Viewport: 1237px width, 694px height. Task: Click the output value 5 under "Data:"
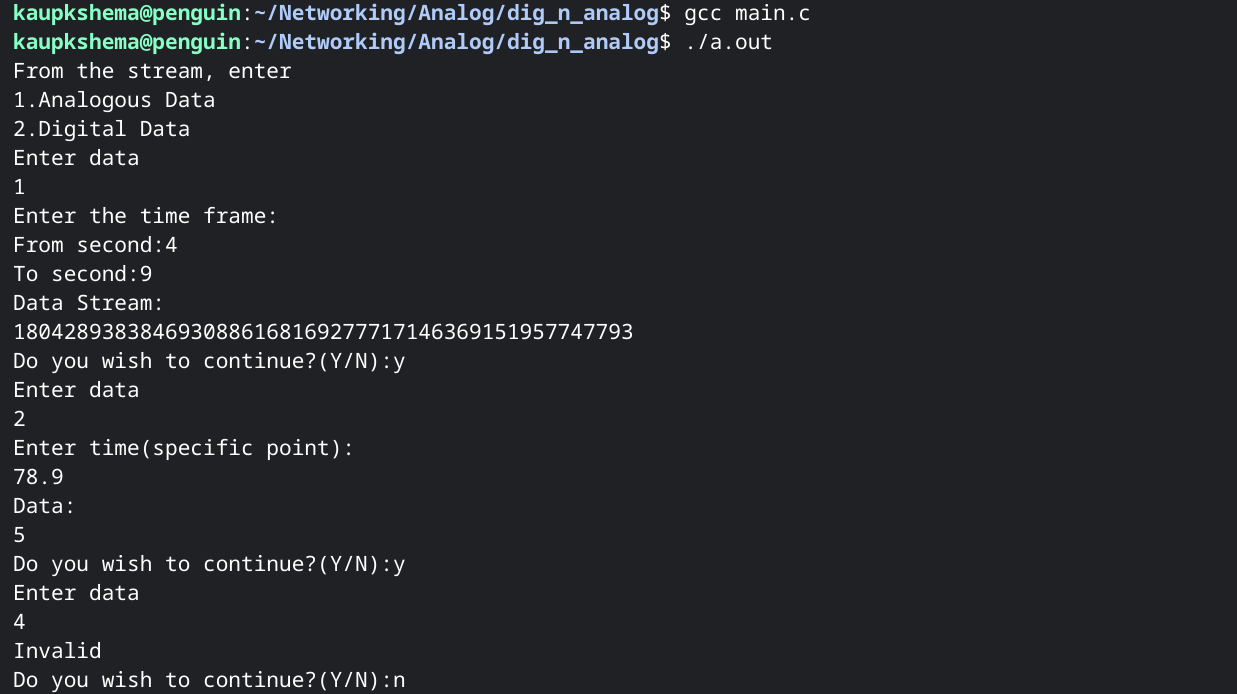(19, 535)
